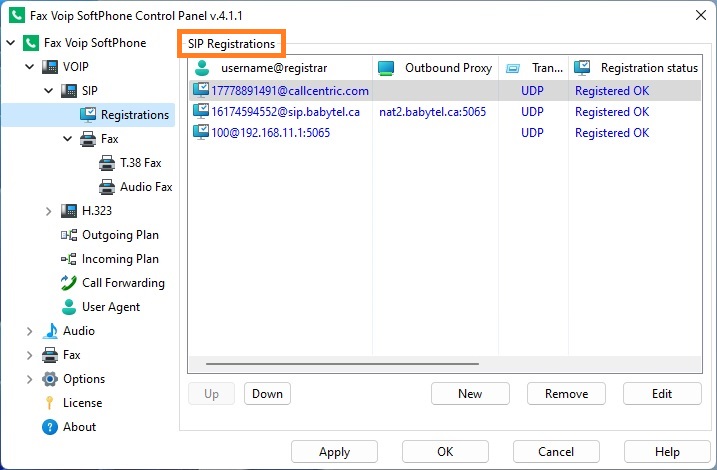Open the Call Forwarding page
This screenshot has width=717, height=470.
(x=123, y=283)
